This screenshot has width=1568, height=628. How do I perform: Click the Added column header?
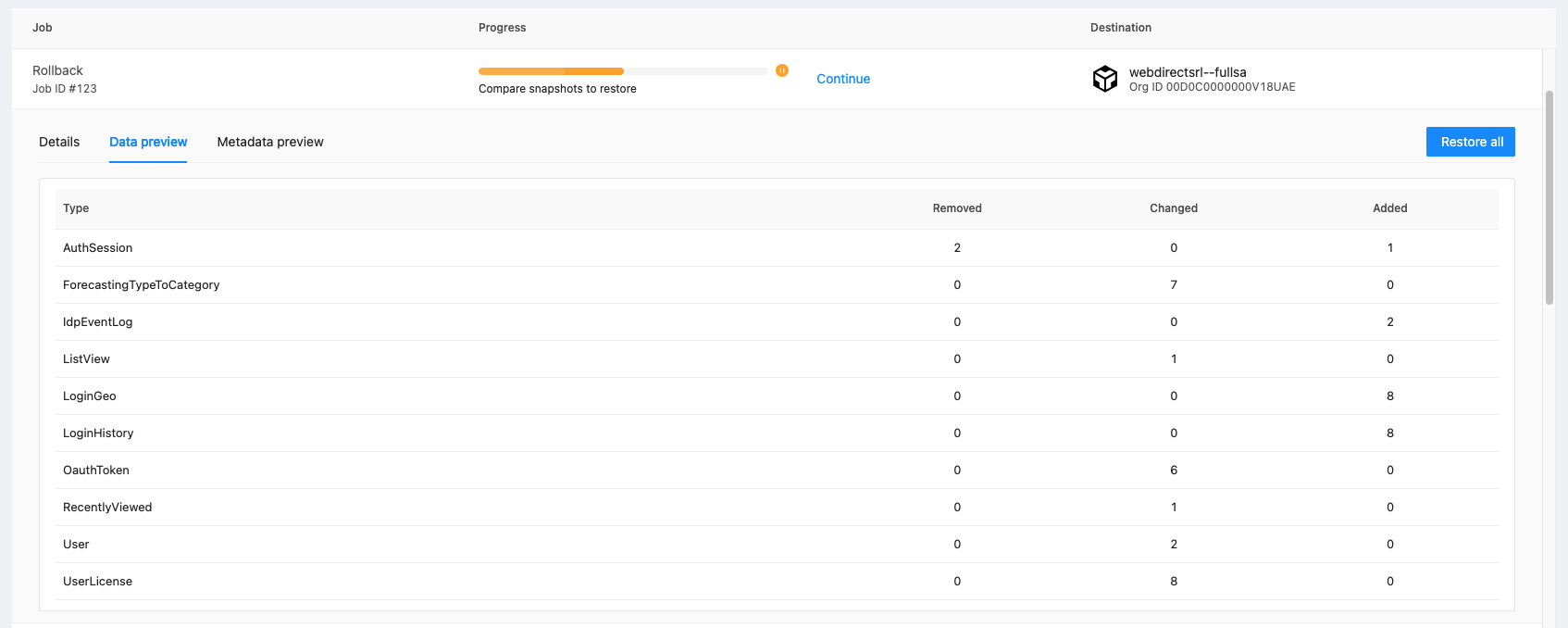pyautogui.click(x=1389, y=208)
